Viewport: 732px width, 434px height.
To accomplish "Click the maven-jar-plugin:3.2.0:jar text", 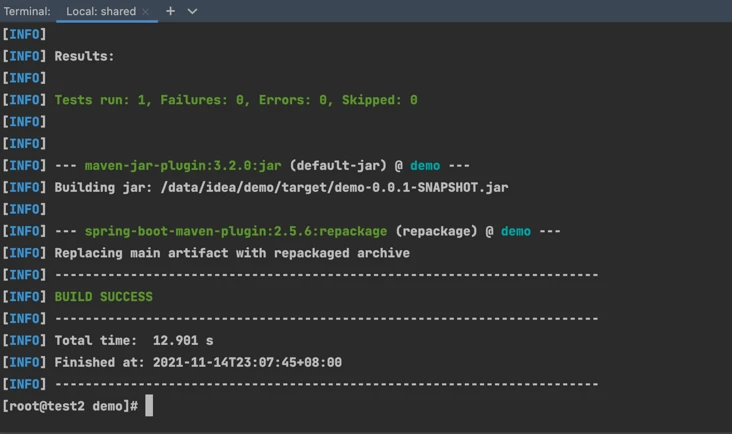I will coord(183,166).
